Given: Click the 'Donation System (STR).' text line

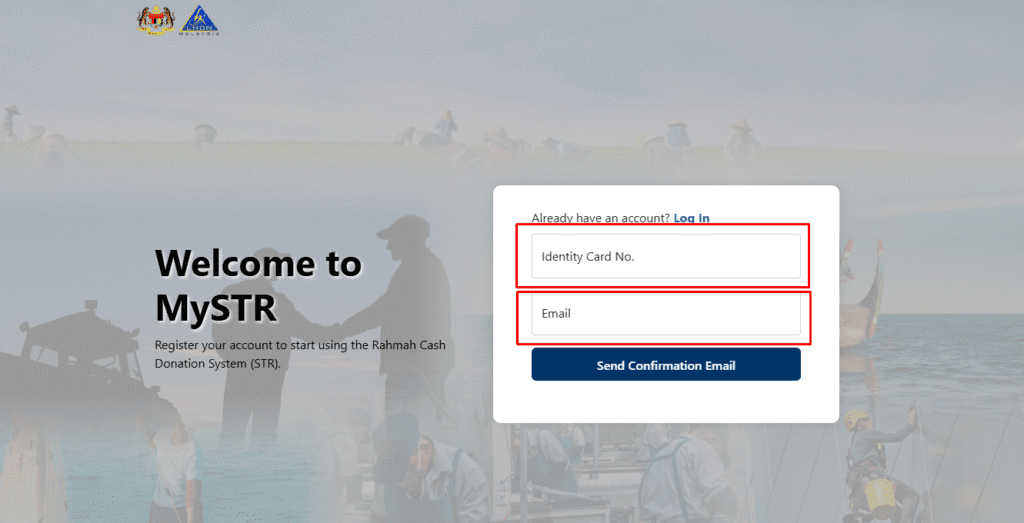Looking at the screenshot, I should 217,364.
